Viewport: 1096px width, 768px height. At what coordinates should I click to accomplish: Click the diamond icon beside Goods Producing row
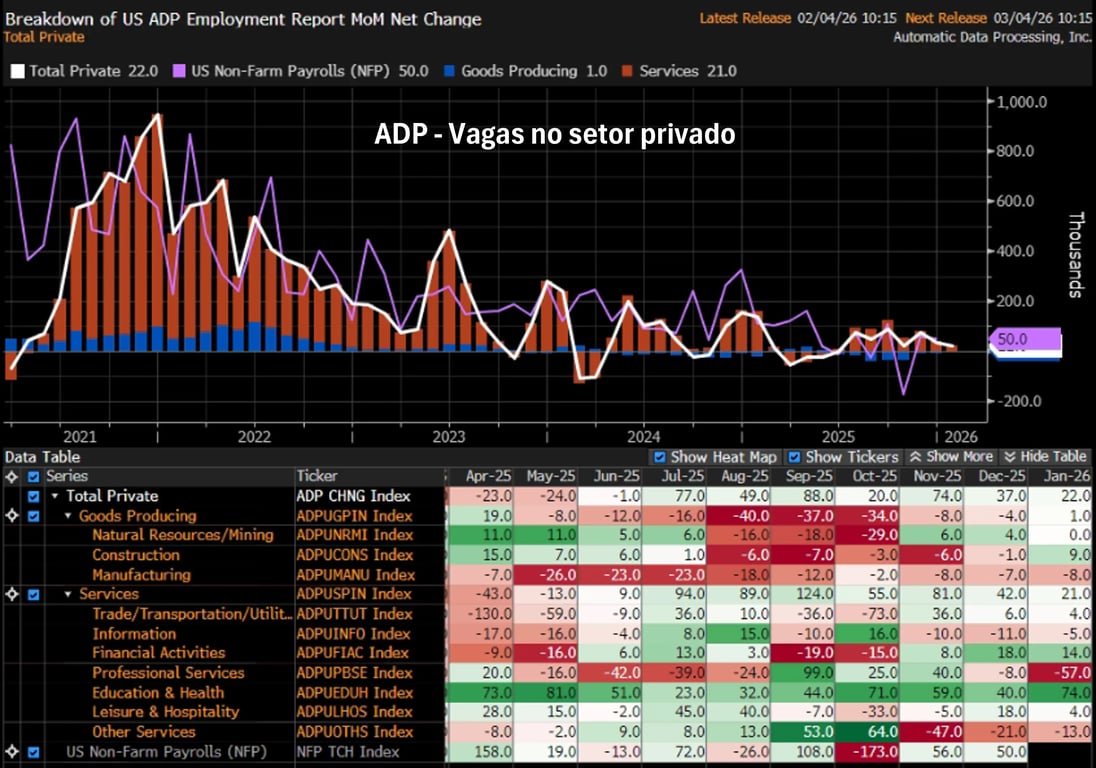click(12, 516)
